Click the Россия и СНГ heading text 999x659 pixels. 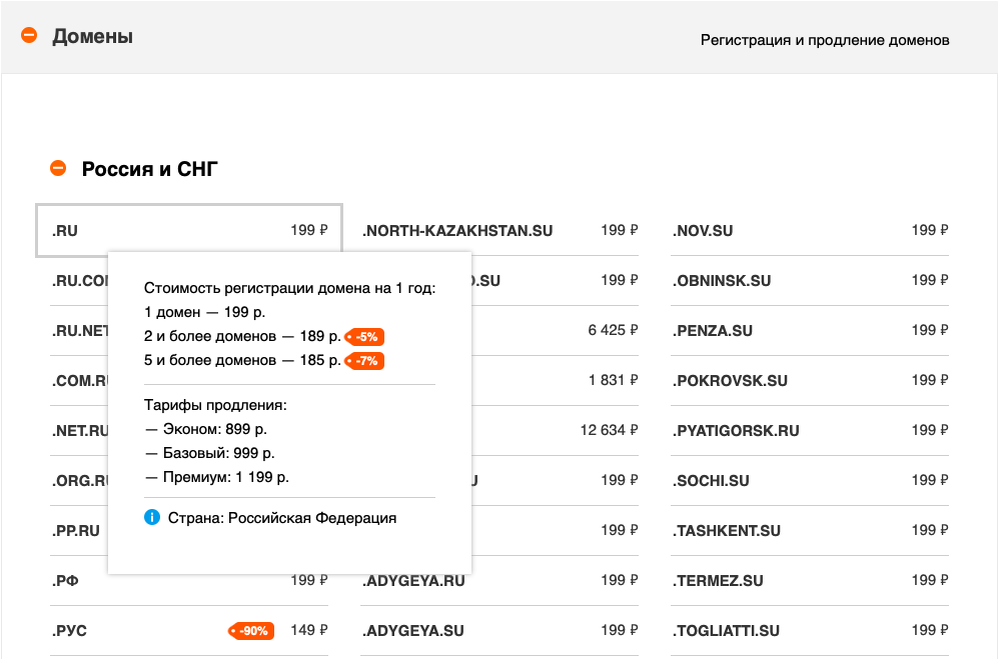coord(150,169)
